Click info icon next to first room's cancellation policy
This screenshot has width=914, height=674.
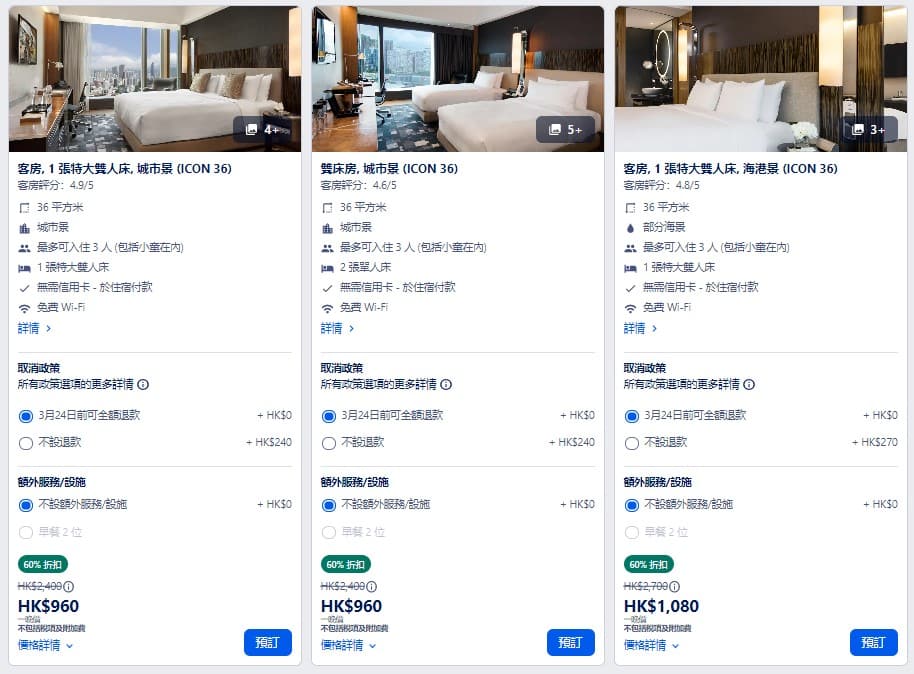[143, 384]
